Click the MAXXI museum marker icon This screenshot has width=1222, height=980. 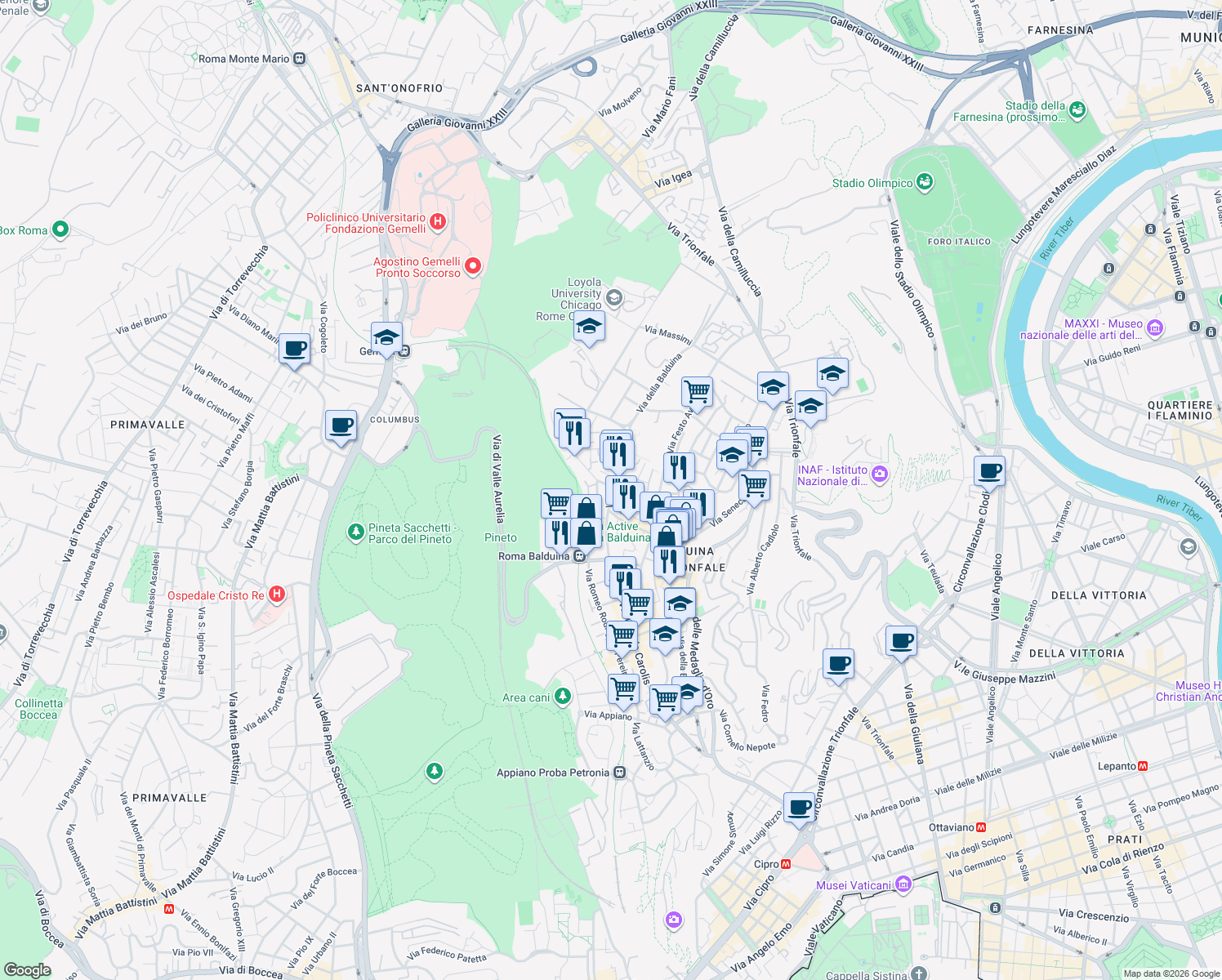[x=1154, y=327]
